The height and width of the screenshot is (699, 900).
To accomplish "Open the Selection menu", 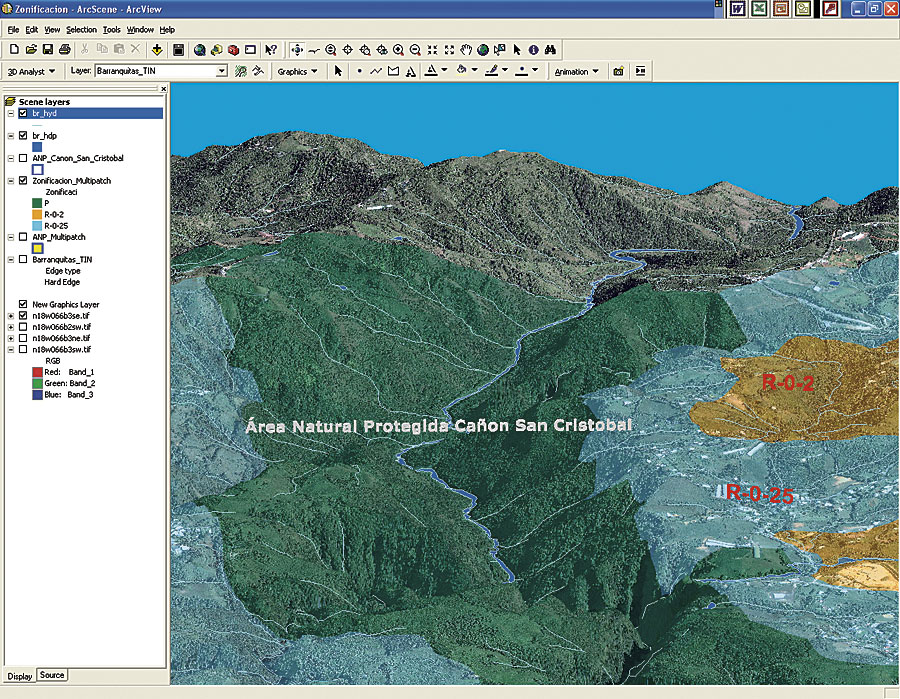I will pyautogui.click(x=82, y=30).
